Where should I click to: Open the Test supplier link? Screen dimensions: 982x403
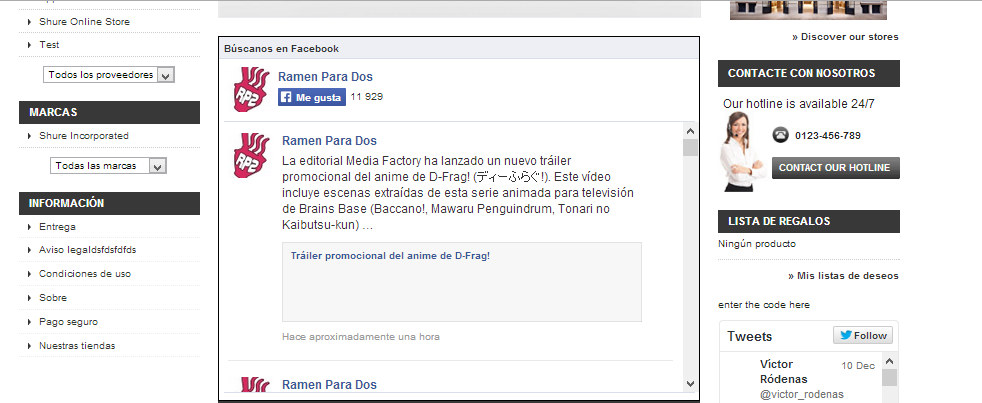(49, 44)
